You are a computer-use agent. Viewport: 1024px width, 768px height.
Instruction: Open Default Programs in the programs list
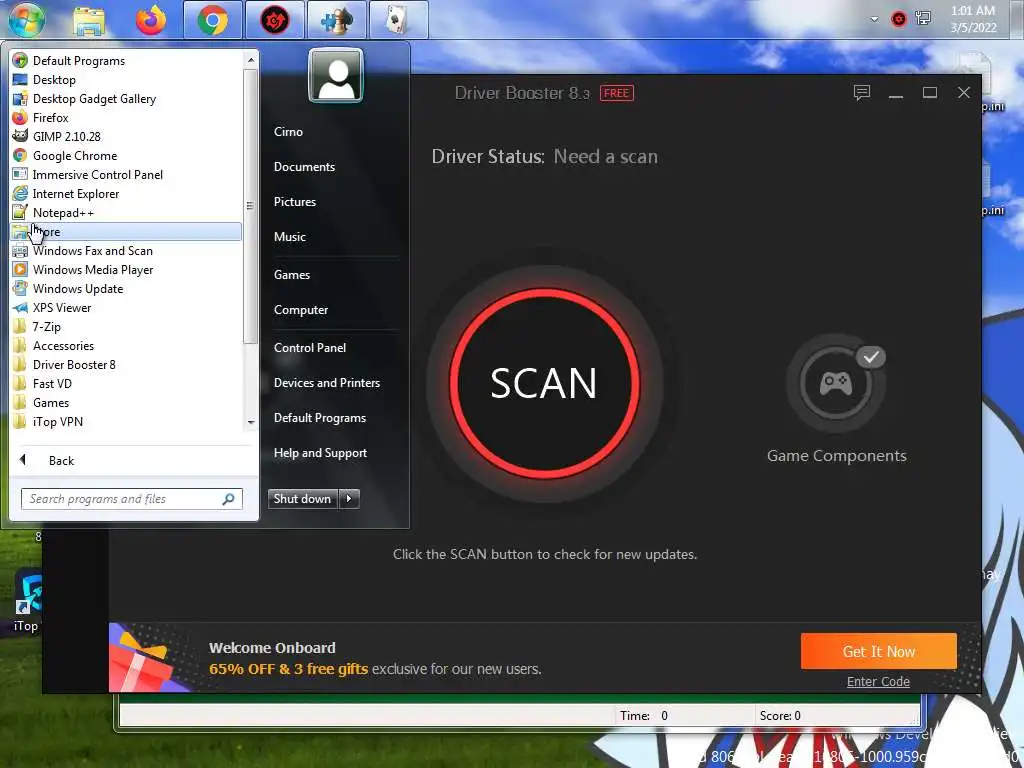[x=126, y=61]
